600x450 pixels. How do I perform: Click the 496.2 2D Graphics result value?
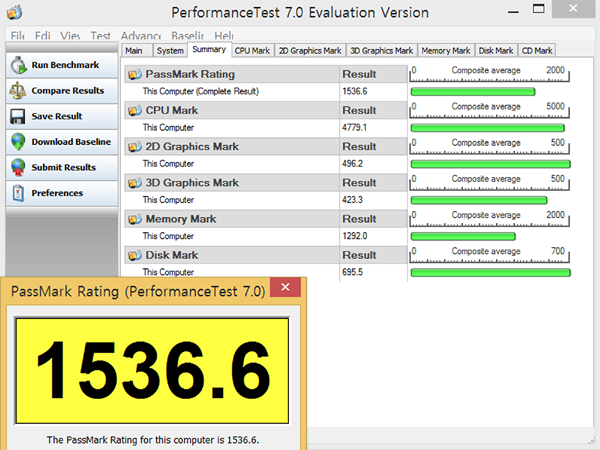pyautogui.click(x=352, y=164)
